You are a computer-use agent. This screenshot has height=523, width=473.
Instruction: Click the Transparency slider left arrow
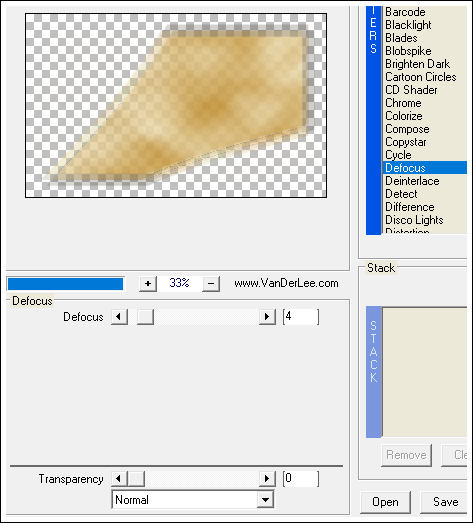(x=119, y=479)
